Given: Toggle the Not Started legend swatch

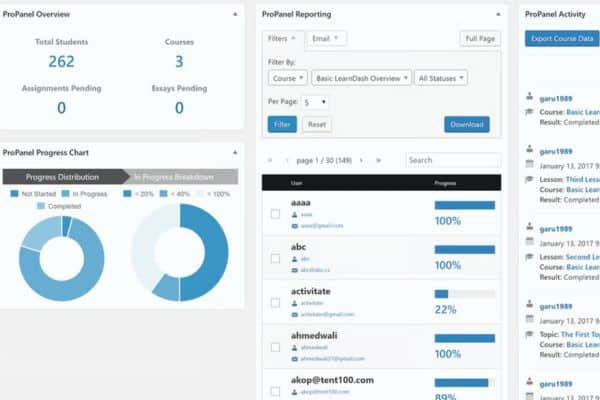Looking at the screenshot, I should tap(15, 194).
